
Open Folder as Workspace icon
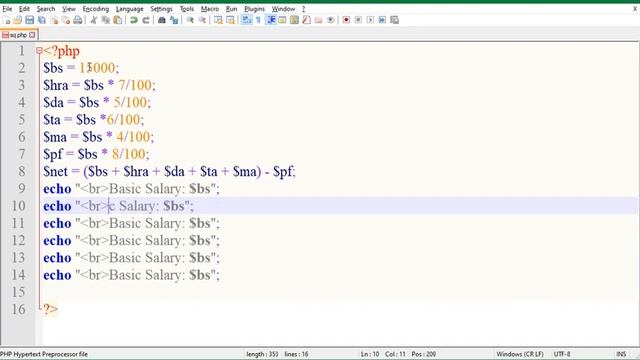(318, 20)
